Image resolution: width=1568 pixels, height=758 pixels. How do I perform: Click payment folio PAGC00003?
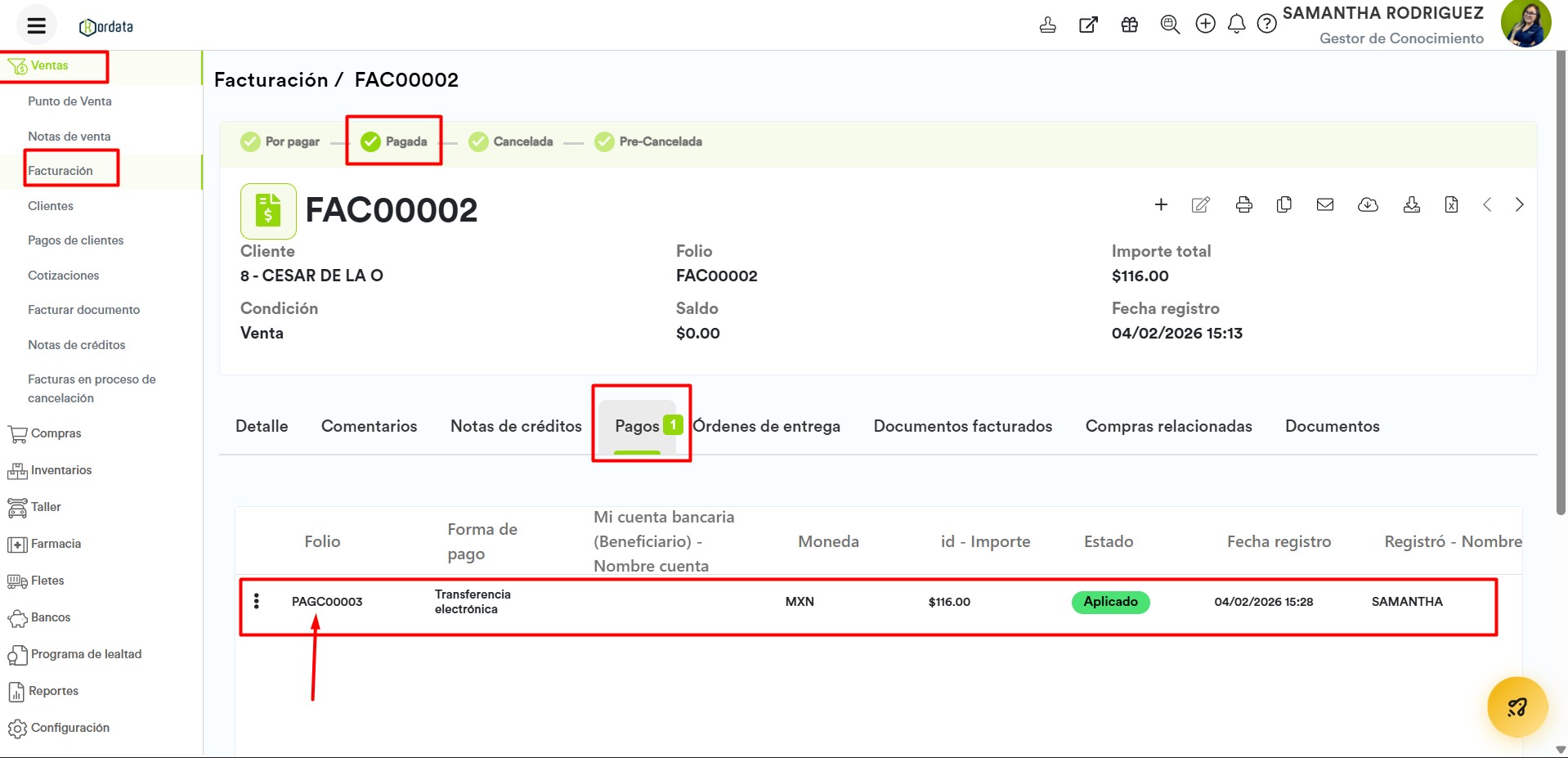coord(327,602)
